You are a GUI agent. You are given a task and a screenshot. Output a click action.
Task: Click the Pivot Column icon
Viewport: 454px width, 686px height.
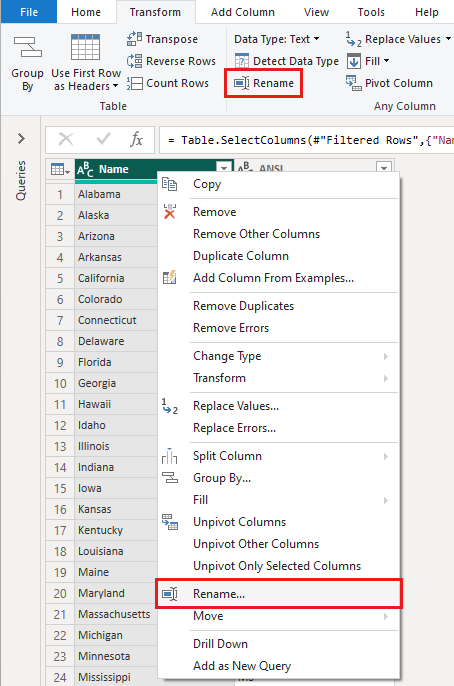(x=353, y=83)
